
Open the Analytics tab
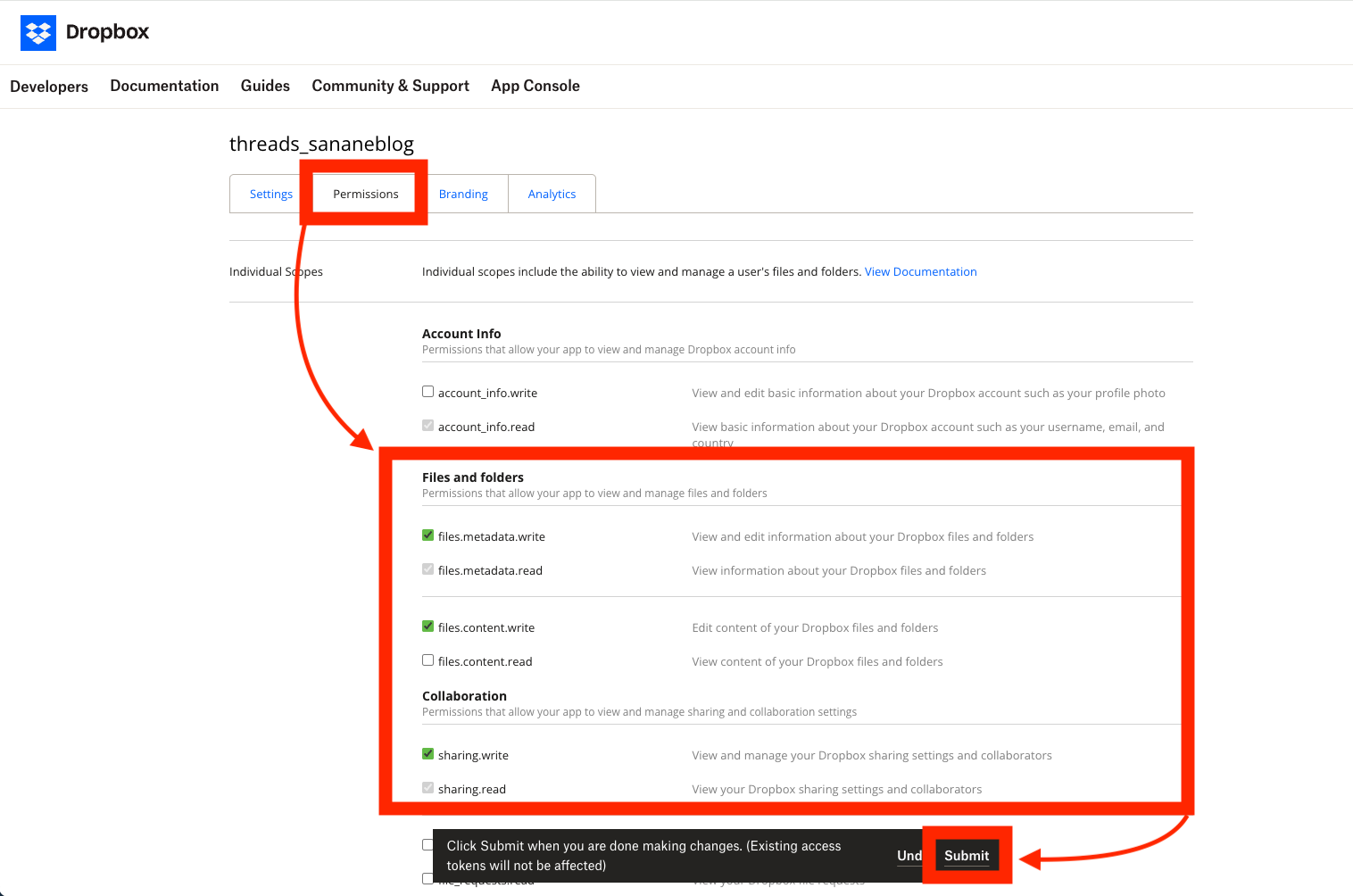[x=552, y=194]
